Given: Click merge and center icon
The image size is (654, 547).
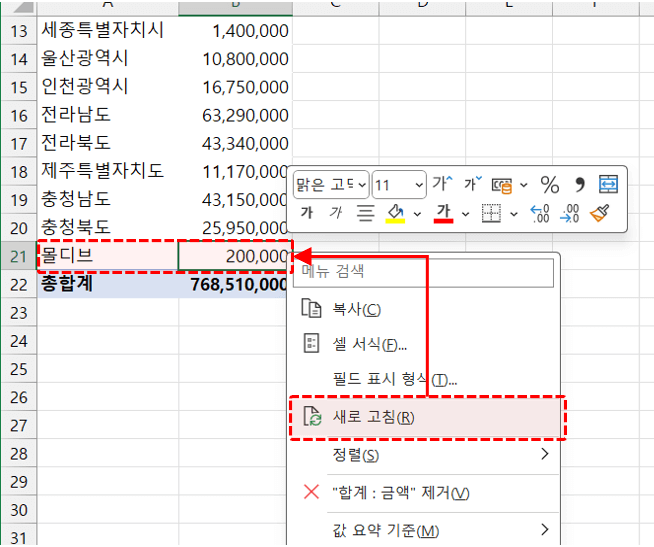Looking at the screenshot, I should (x=608, y=184).
